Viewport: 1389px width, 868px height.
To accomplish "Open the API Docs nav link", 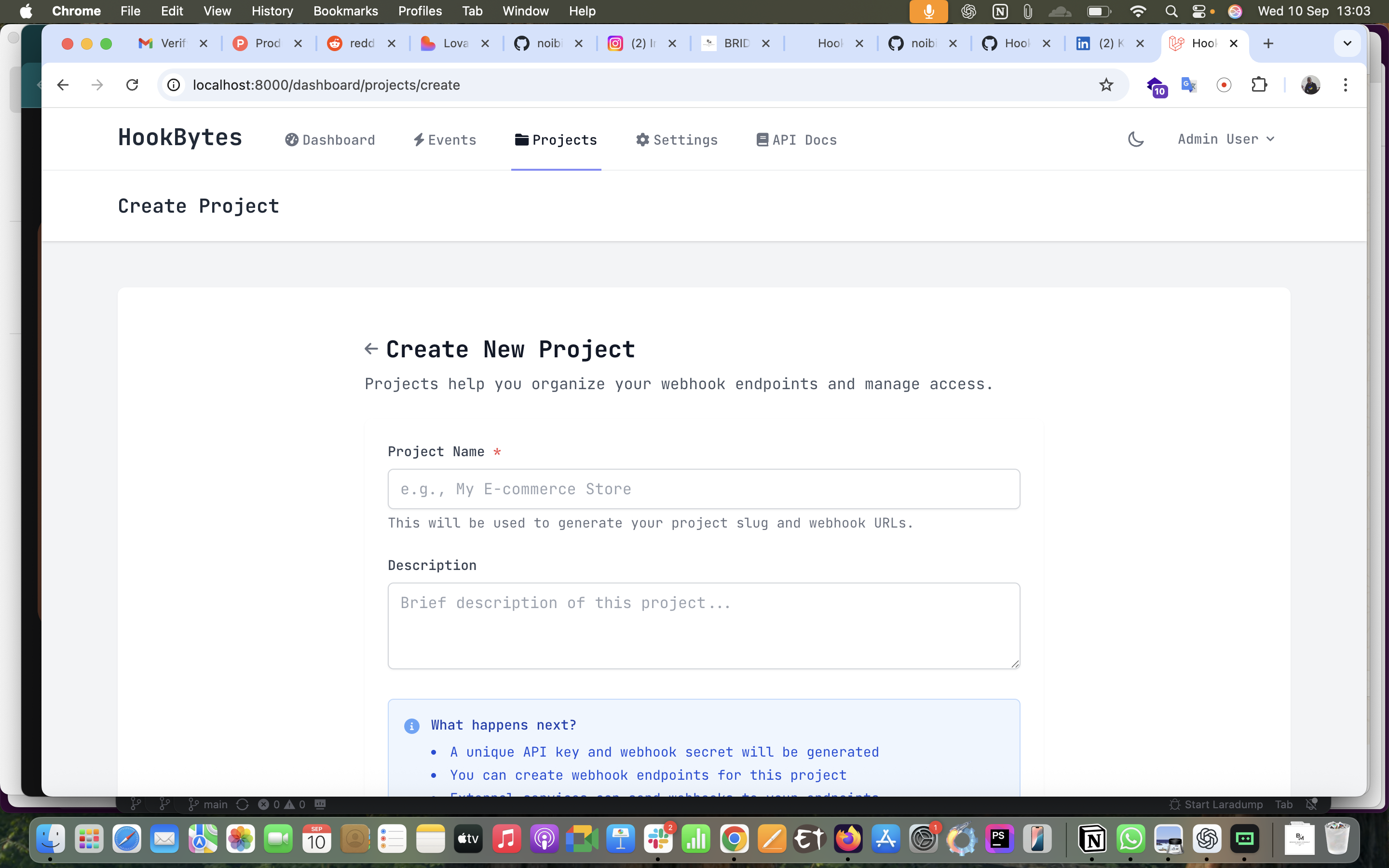I will (797, 139).
